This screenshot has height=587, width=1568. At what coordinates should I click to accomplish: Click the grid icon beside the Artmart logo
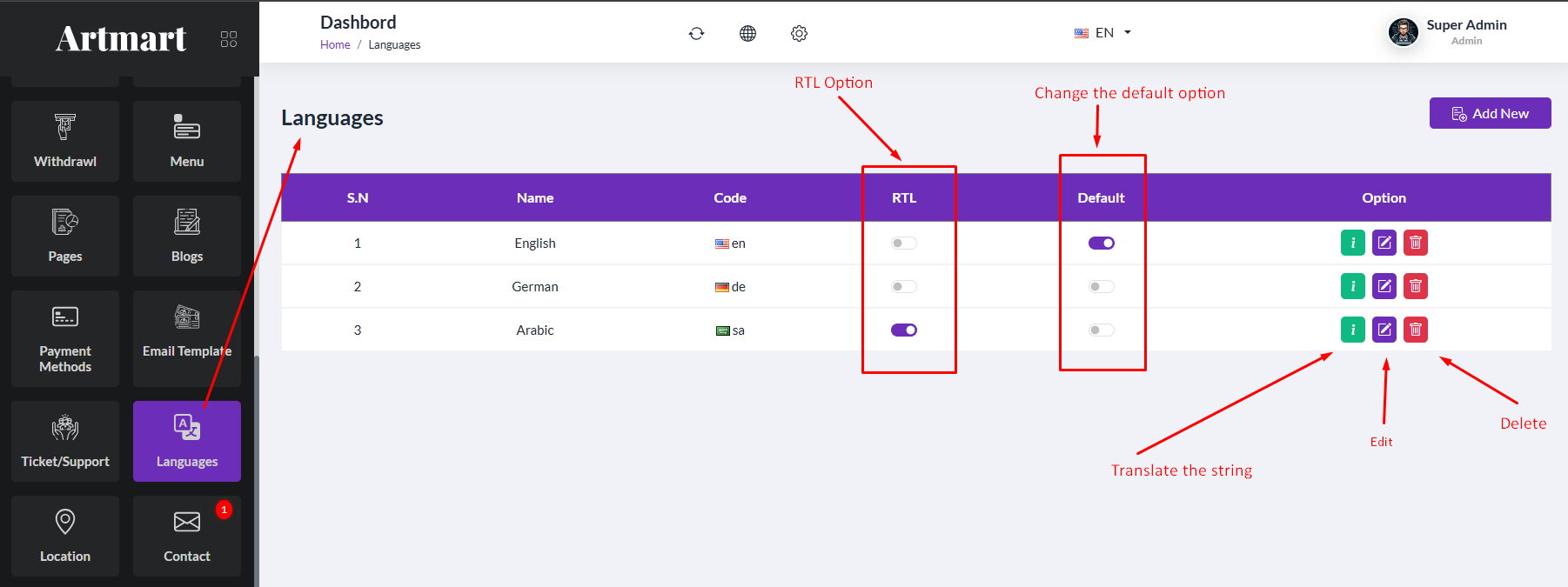(x=229, y=39)
